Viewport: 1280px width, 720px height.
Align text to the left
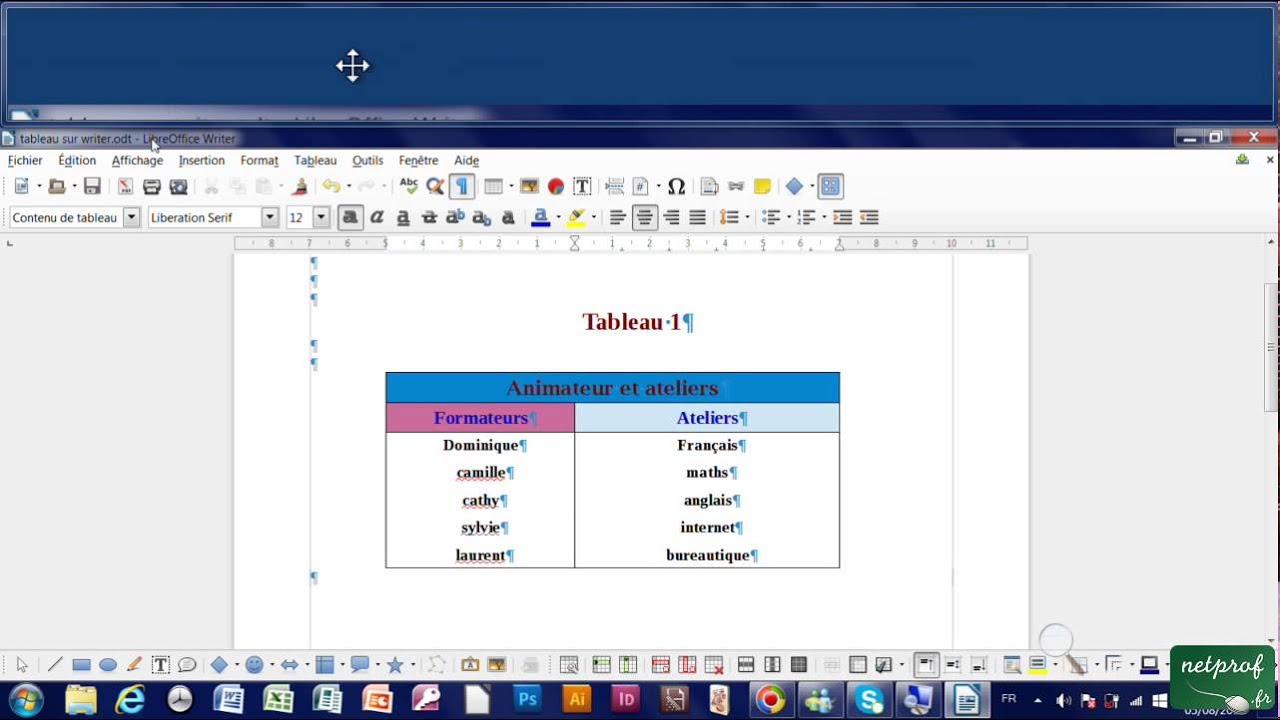(618, 217)
